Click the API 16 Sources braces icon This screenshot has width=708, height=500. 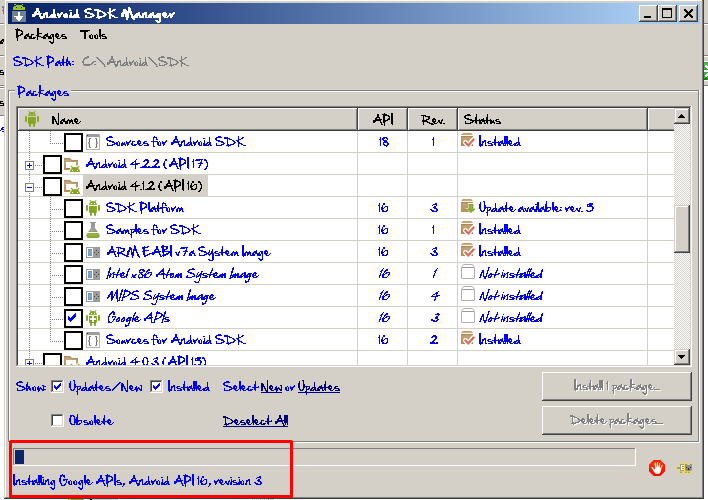click(x=93, y=340)
